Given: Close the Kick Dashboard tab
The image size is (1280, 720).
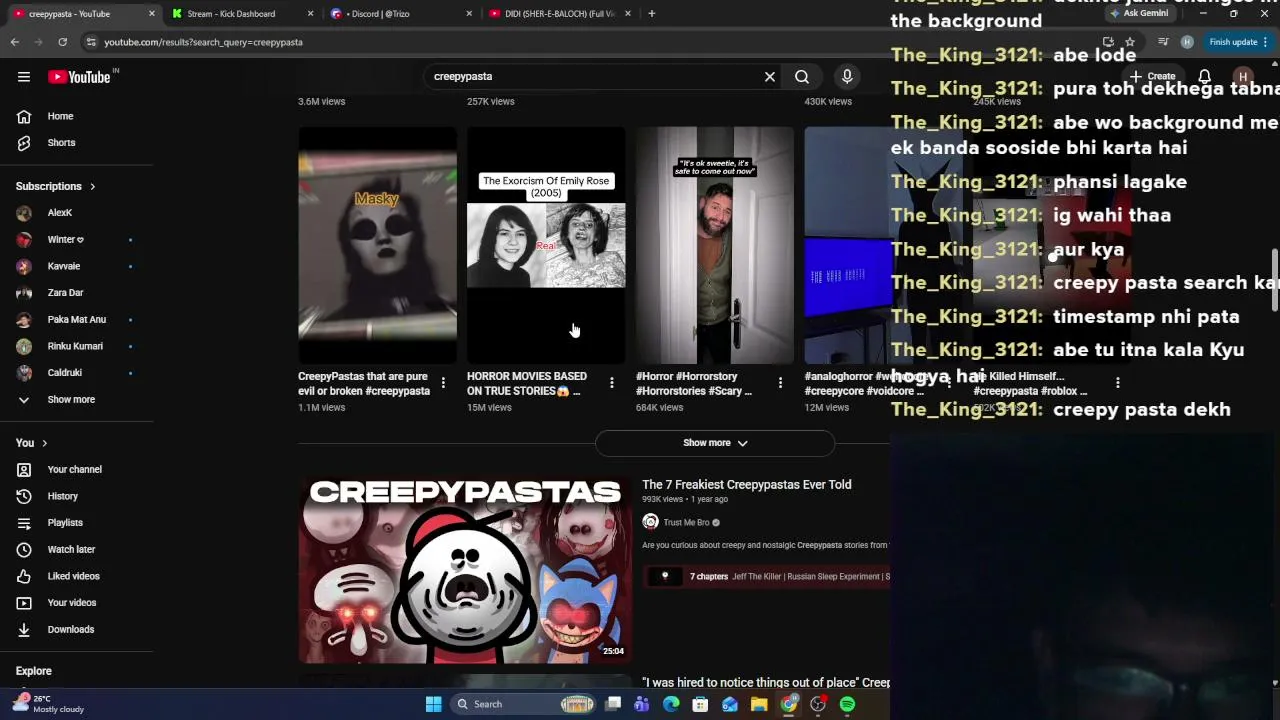Looking at the screenshot, I should tap(310, 14).
